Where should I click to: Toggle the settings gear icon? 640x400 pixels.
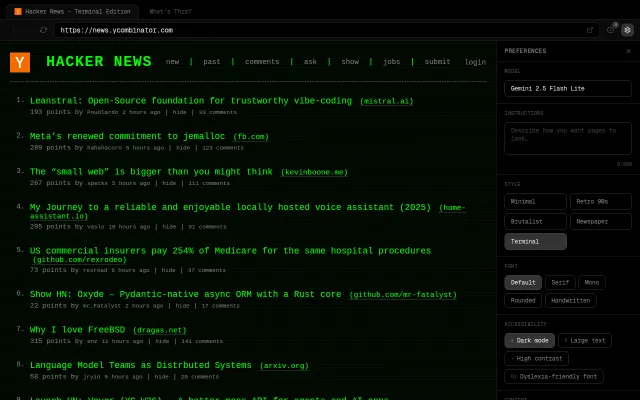[627, 30]
